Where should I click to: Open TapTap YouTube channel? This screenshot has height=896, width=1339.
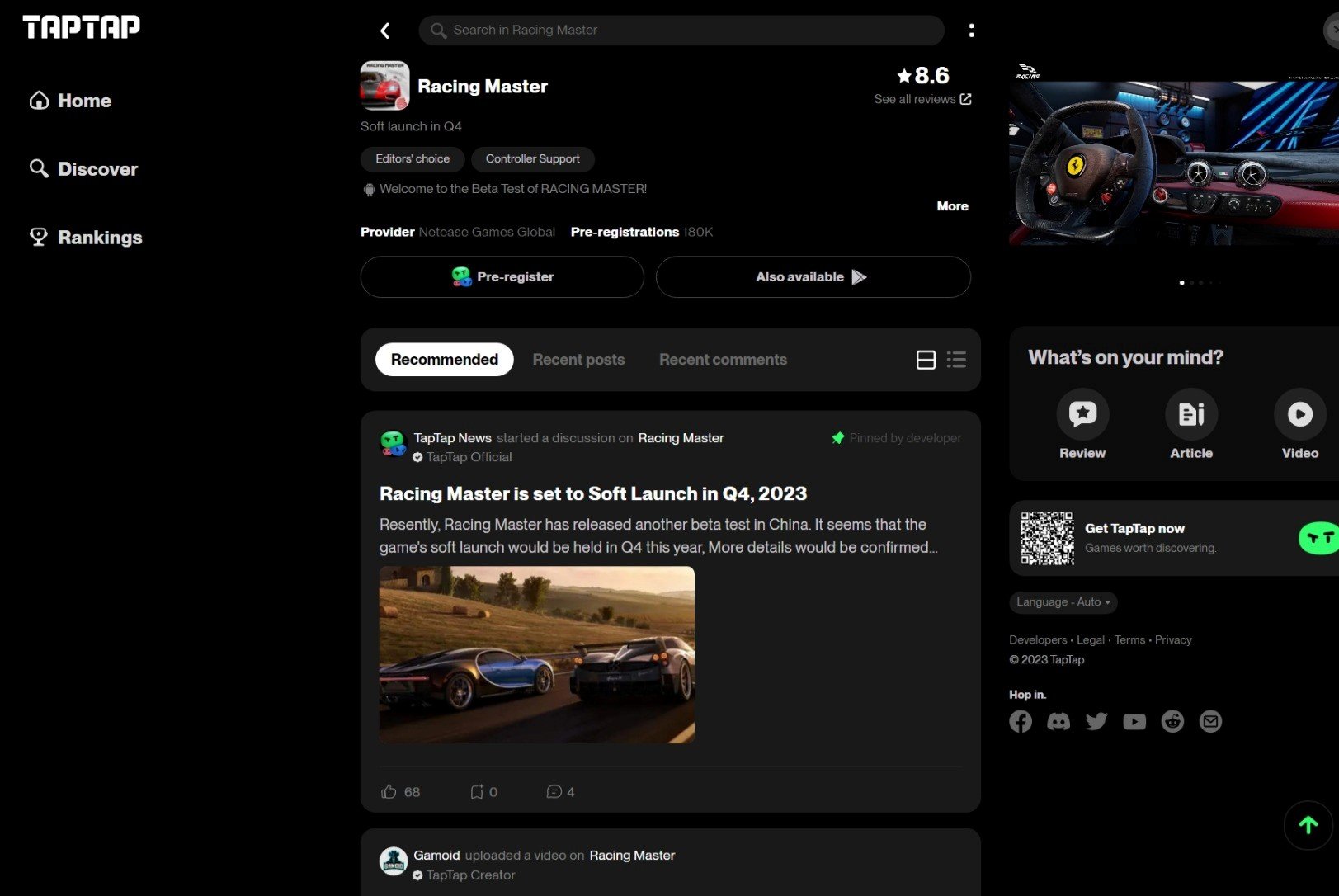(x=1134, y=722)
